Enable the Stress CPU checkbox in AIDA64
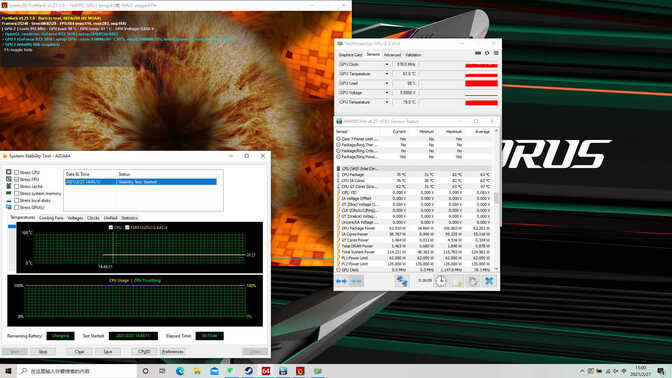 click(x=17, y=172)
